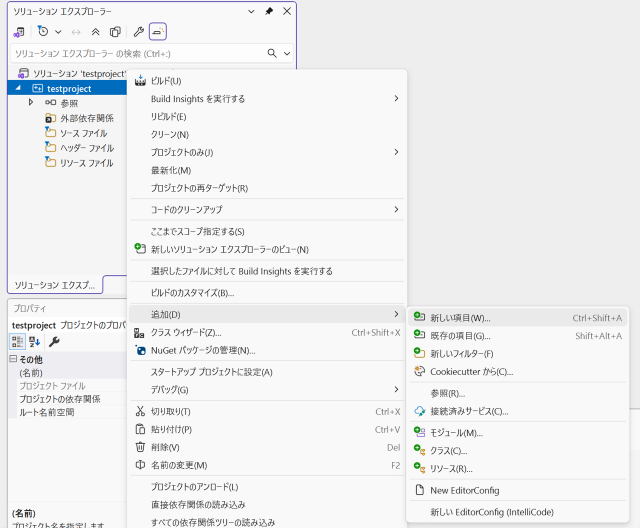Open Properties via the wrench icon in Solution Explorer

coord(139,32)
